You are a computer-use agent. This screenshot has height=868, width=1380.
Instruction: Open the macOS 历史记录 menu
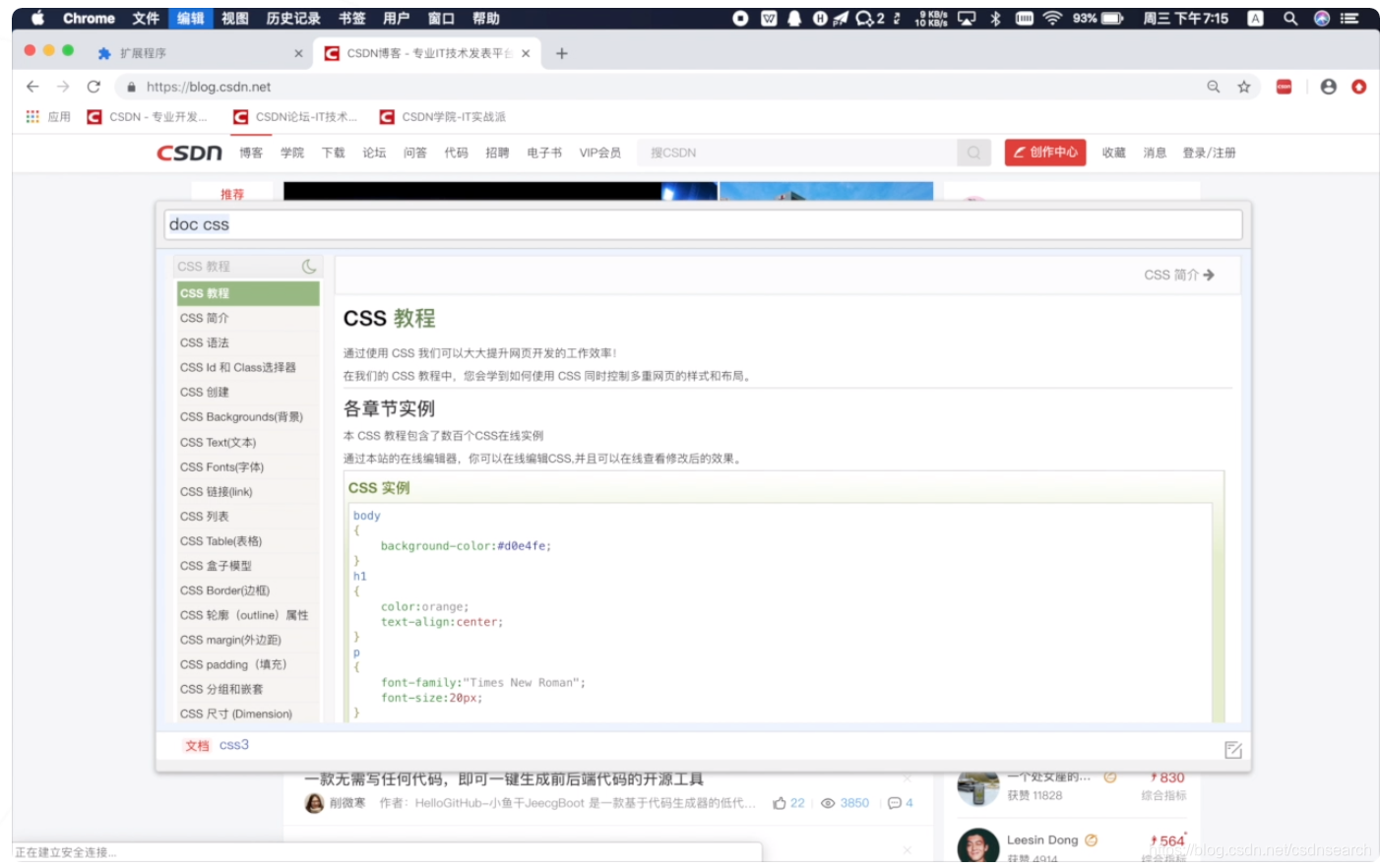pyautogui.click(x=293, y=18)
